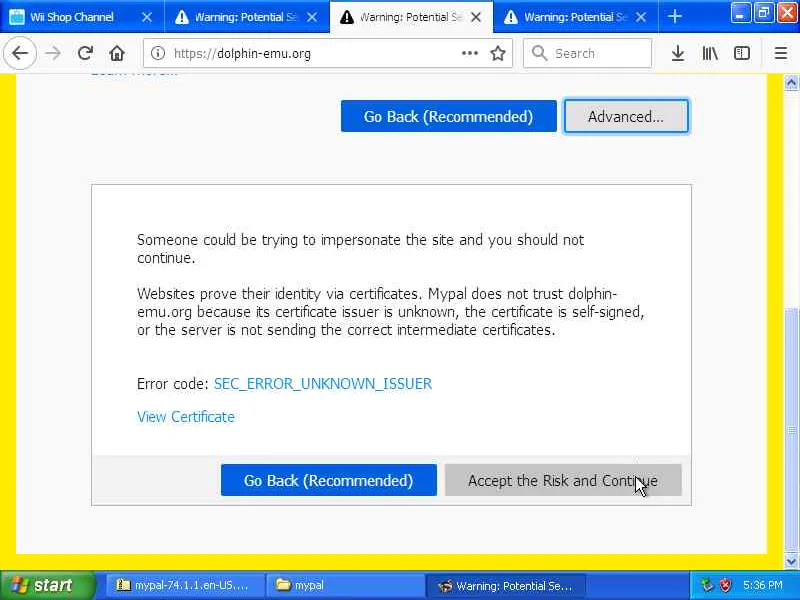This screenshot has height=600, width=800.
Task: Open site information icon in address bar
Action: click(x=158, y=53)
